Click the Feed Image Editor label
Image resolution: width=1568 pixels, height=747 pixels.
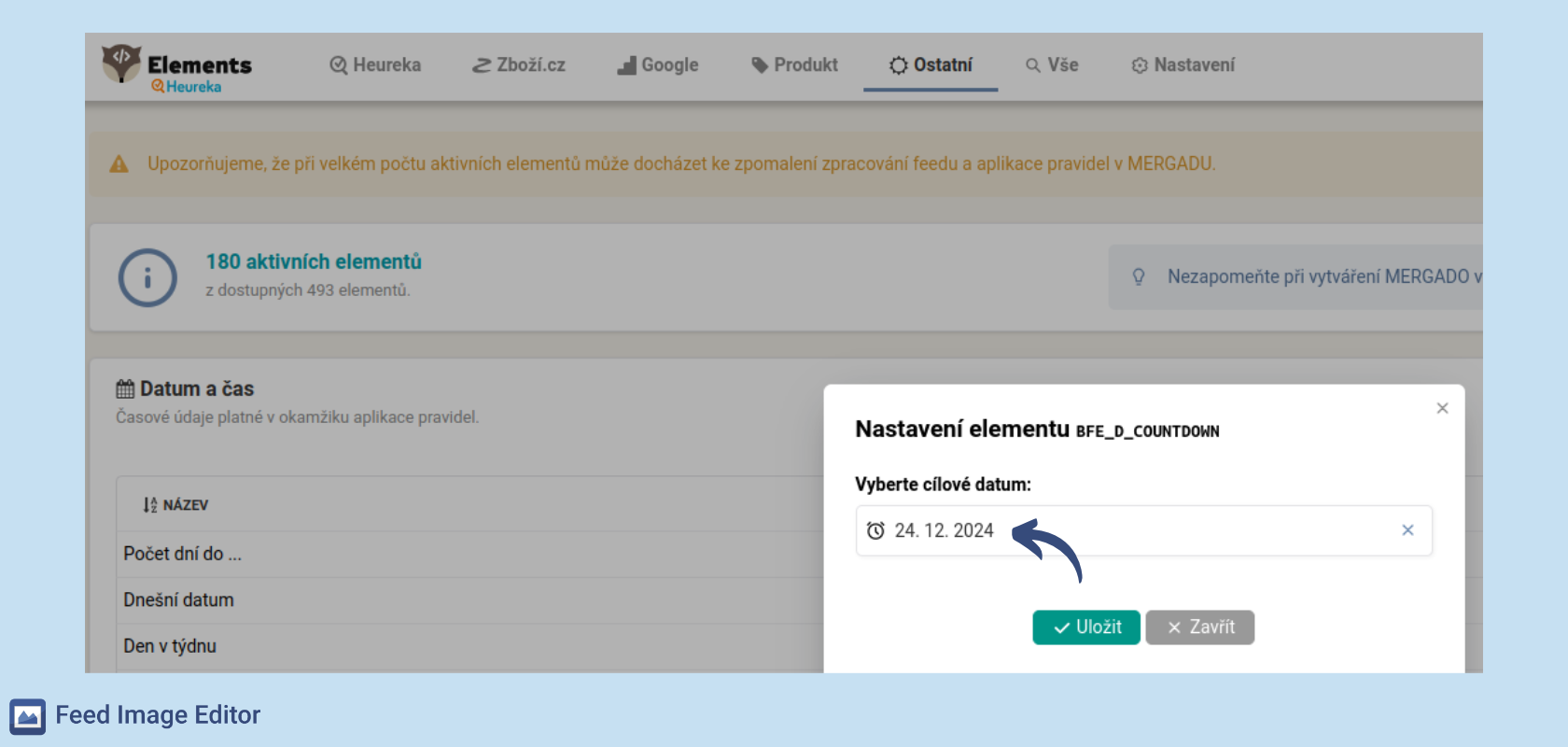(158, 715)
